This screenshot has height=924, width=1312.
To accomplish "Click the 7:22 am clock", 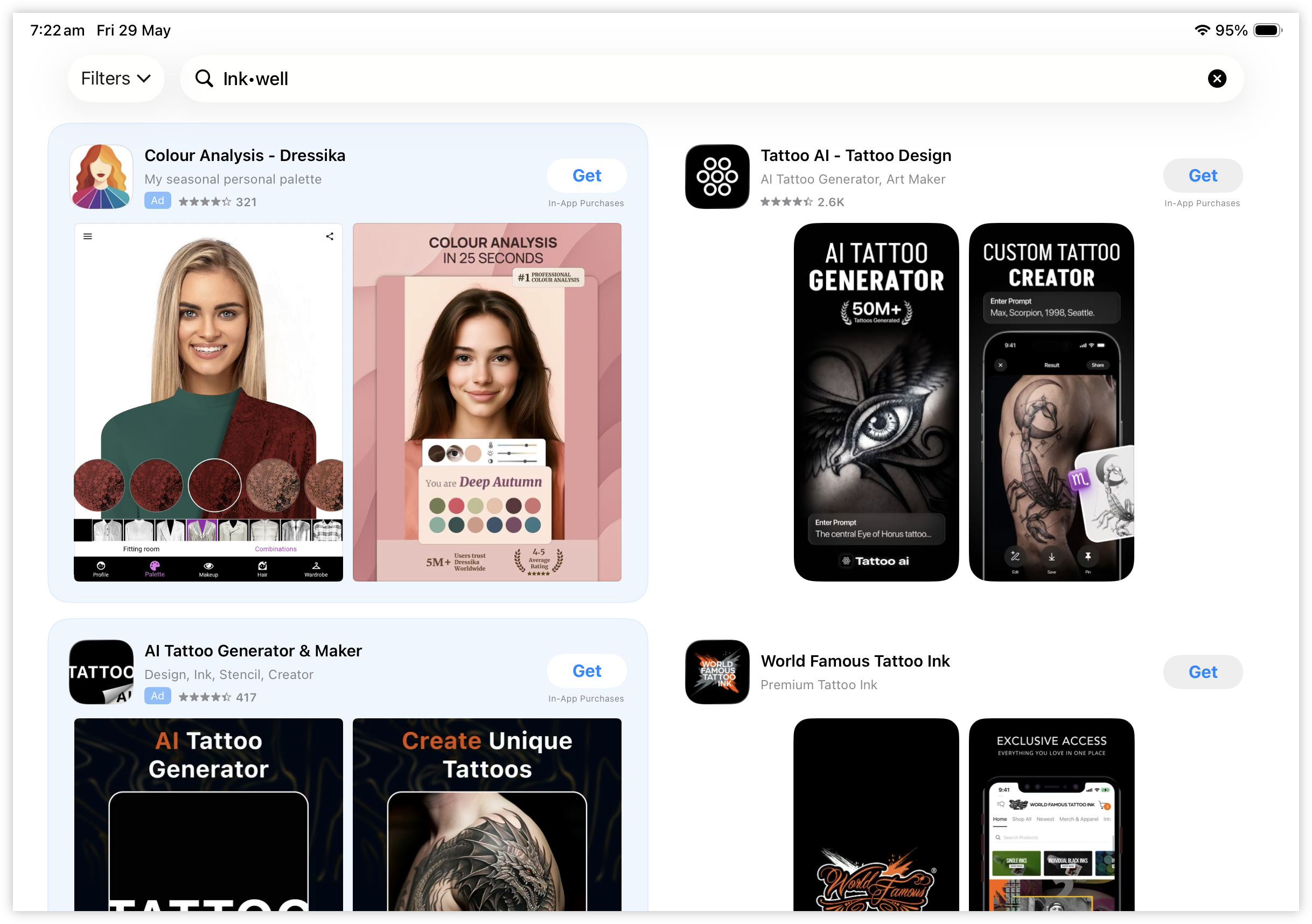I will coord(57,30).
